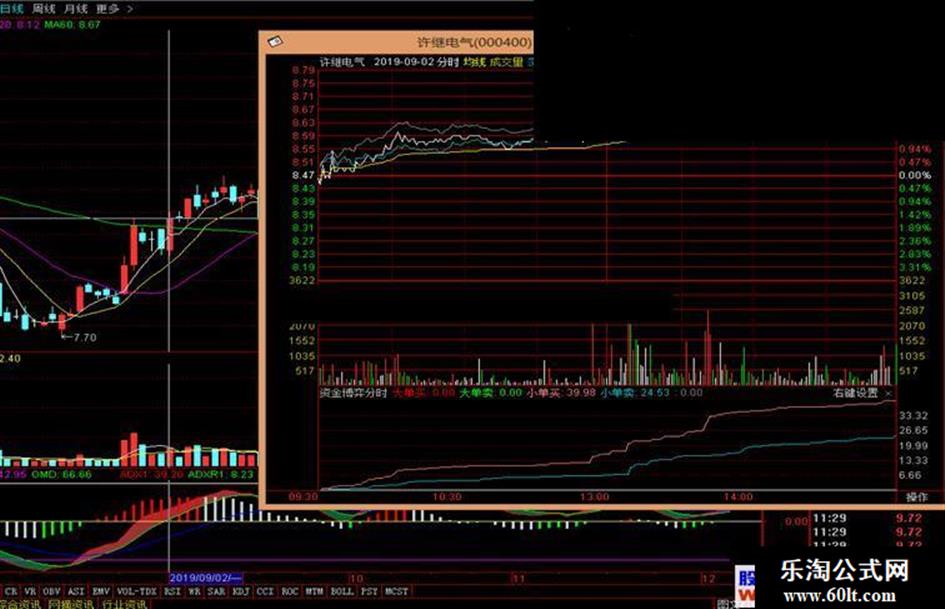Select the ROC indicator tab

click(x=290, y=592)
